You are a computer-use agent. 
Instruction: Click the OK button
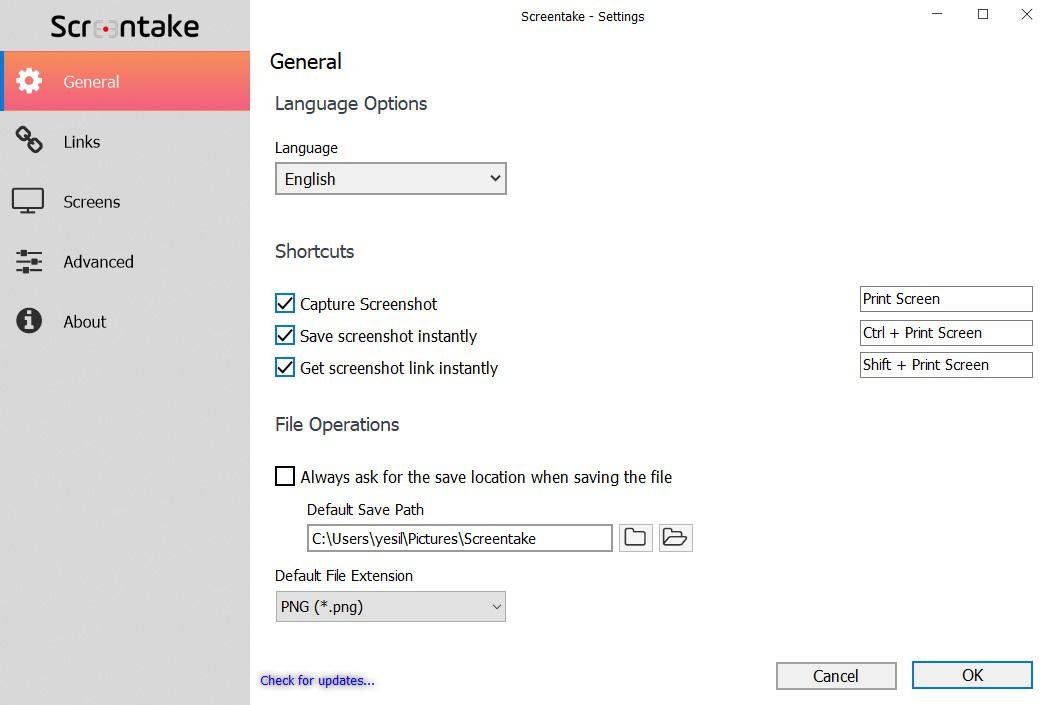click(971, 675)
